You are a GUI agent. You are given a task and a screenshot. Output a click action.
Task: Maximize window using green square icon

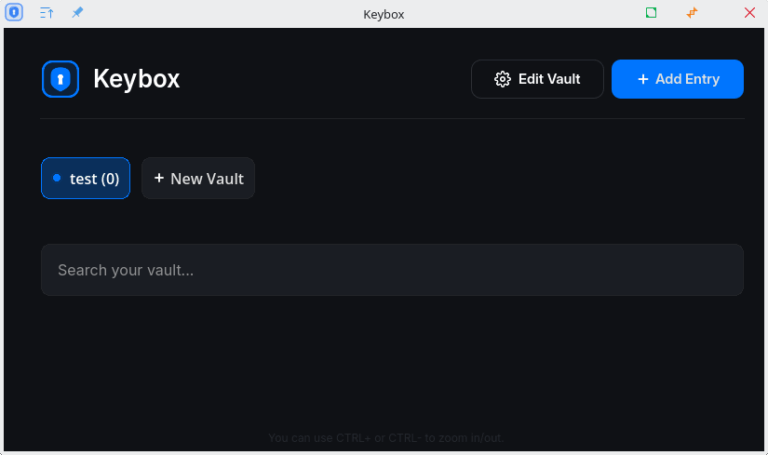click(651, 13)
